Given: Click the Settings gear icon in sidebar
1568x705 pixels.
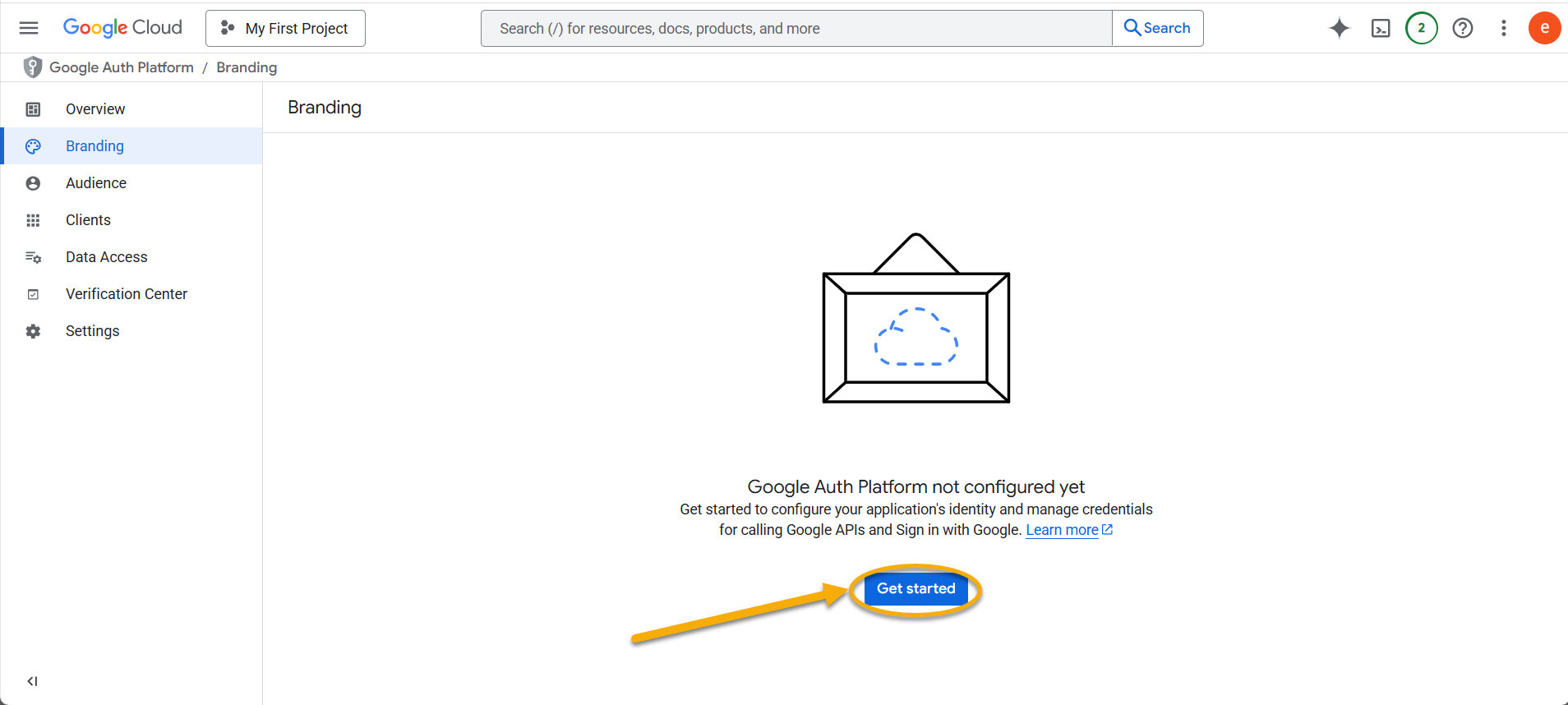Looking at the screenshot, I should (x=33, y=331).
